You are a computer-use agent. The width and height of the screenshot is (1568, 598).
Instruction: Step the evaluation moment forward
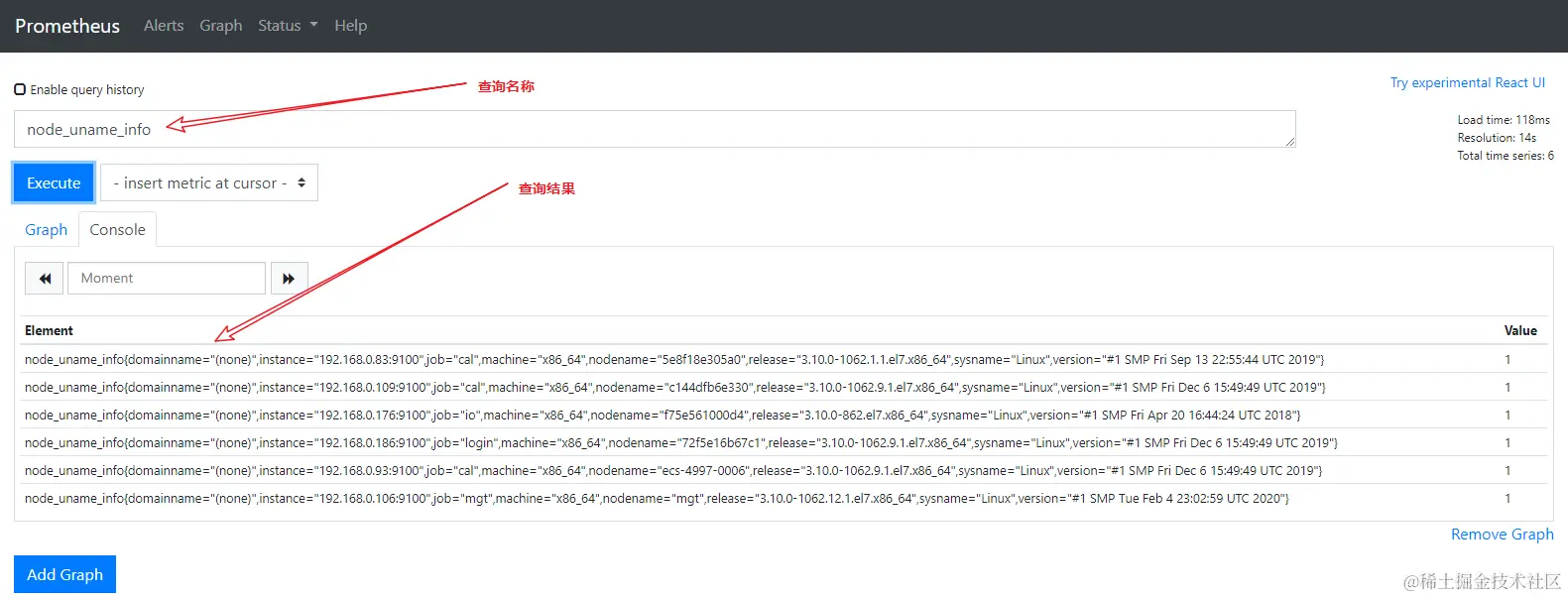[x=289, y=279]
